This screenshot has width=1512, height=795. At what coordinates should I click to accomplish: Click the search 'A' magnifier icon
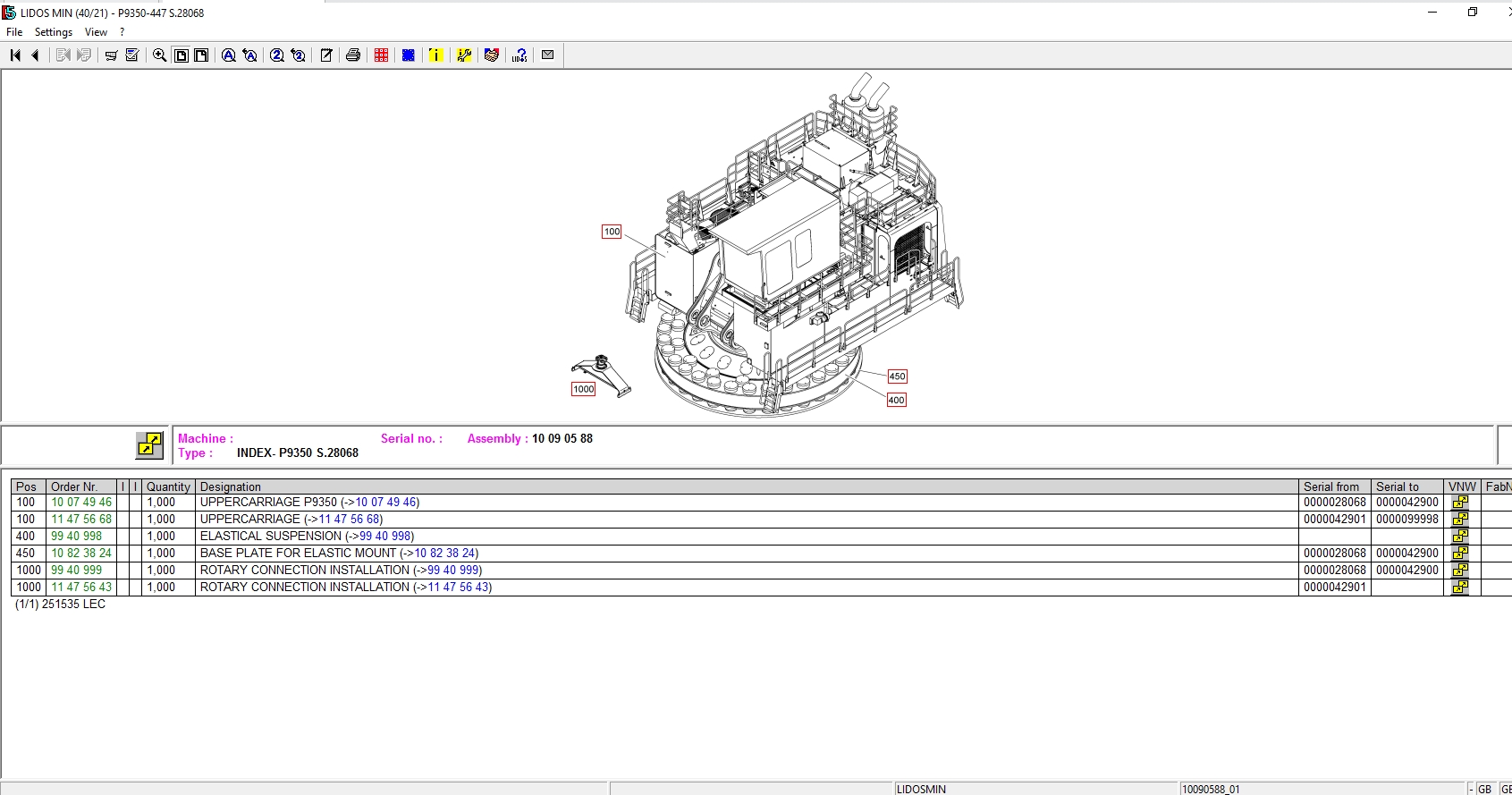pos(229,55)
